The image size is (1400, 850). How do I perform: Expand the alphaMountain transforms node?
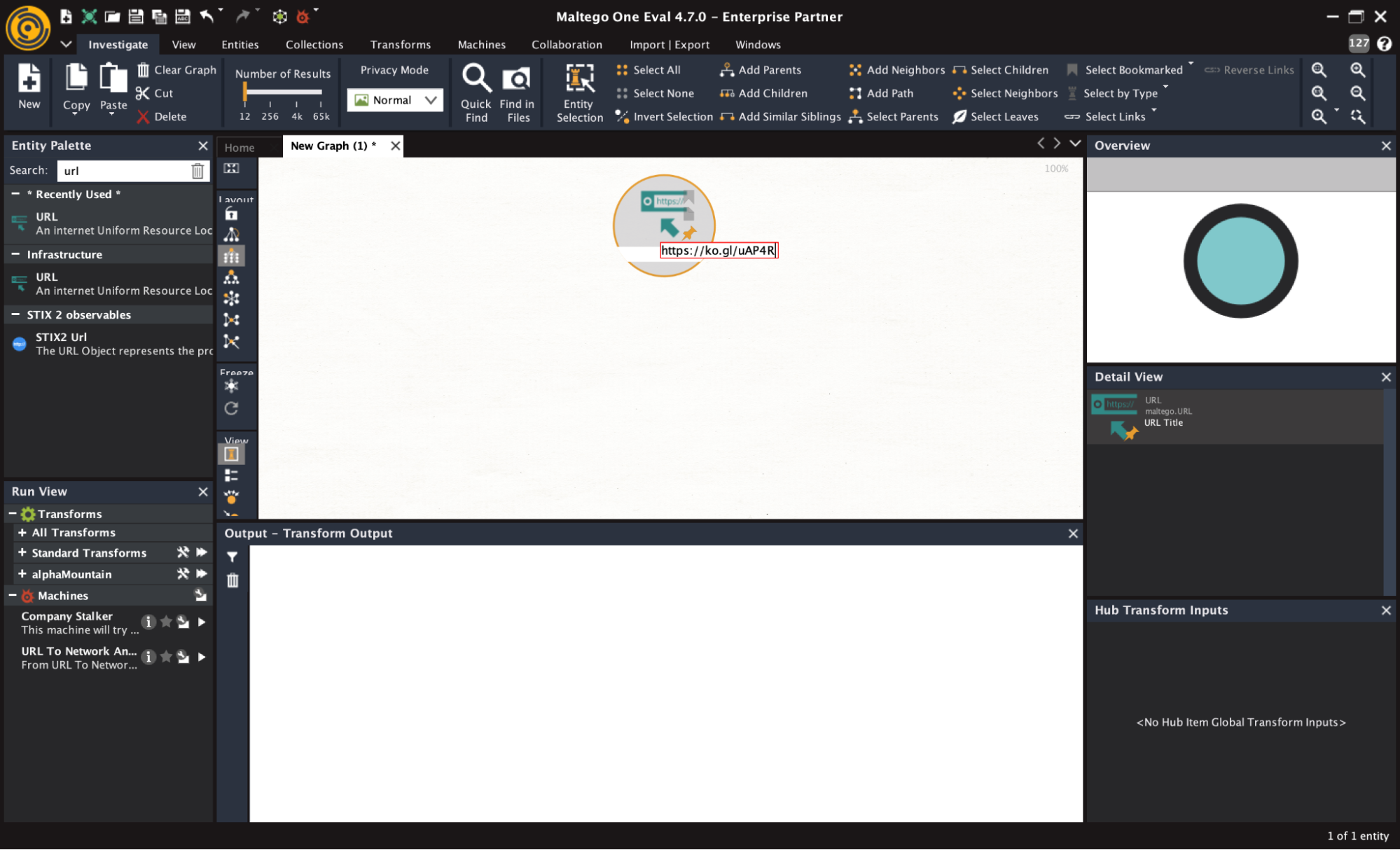(x=22, y=574)
